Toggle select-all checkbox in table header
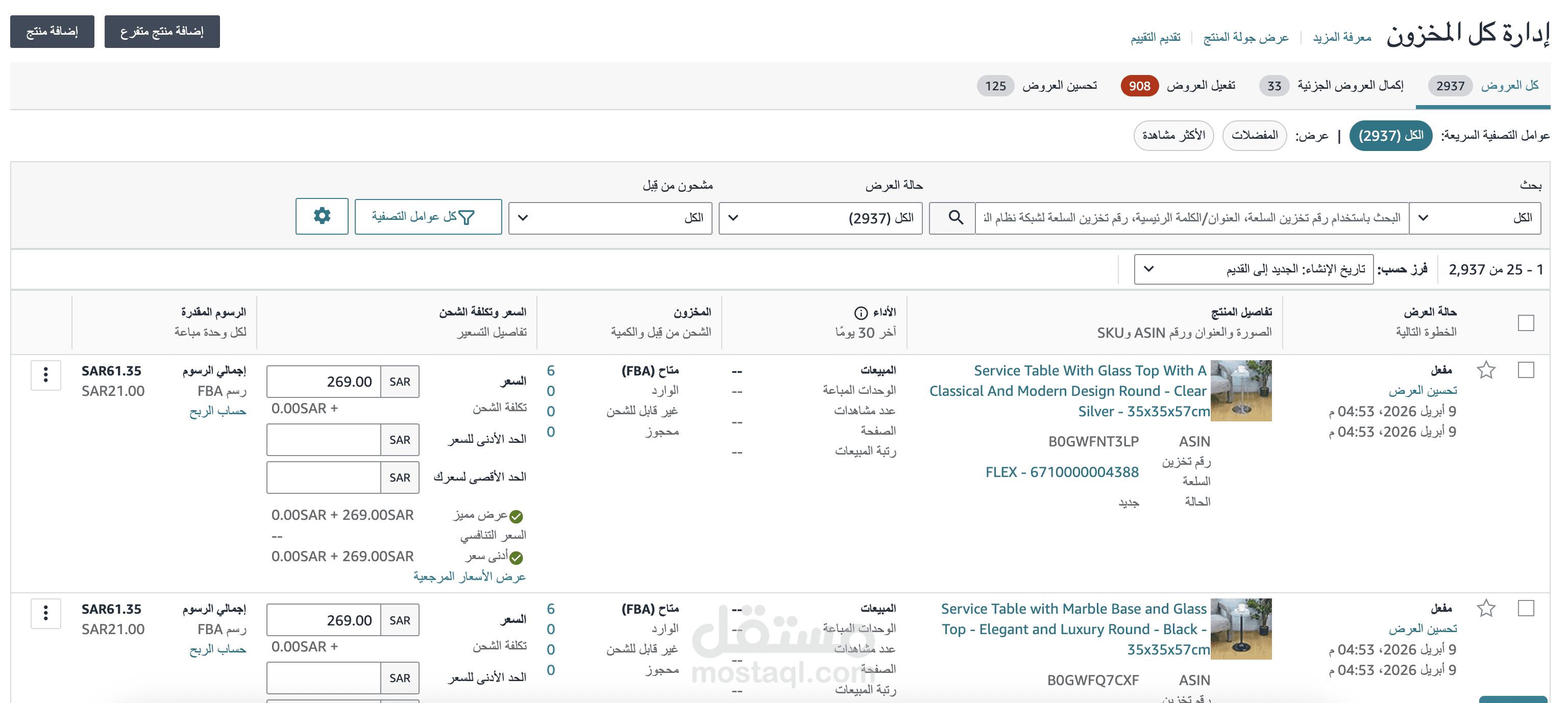This screenshot has height=703, width=1568. (1526, 322)
